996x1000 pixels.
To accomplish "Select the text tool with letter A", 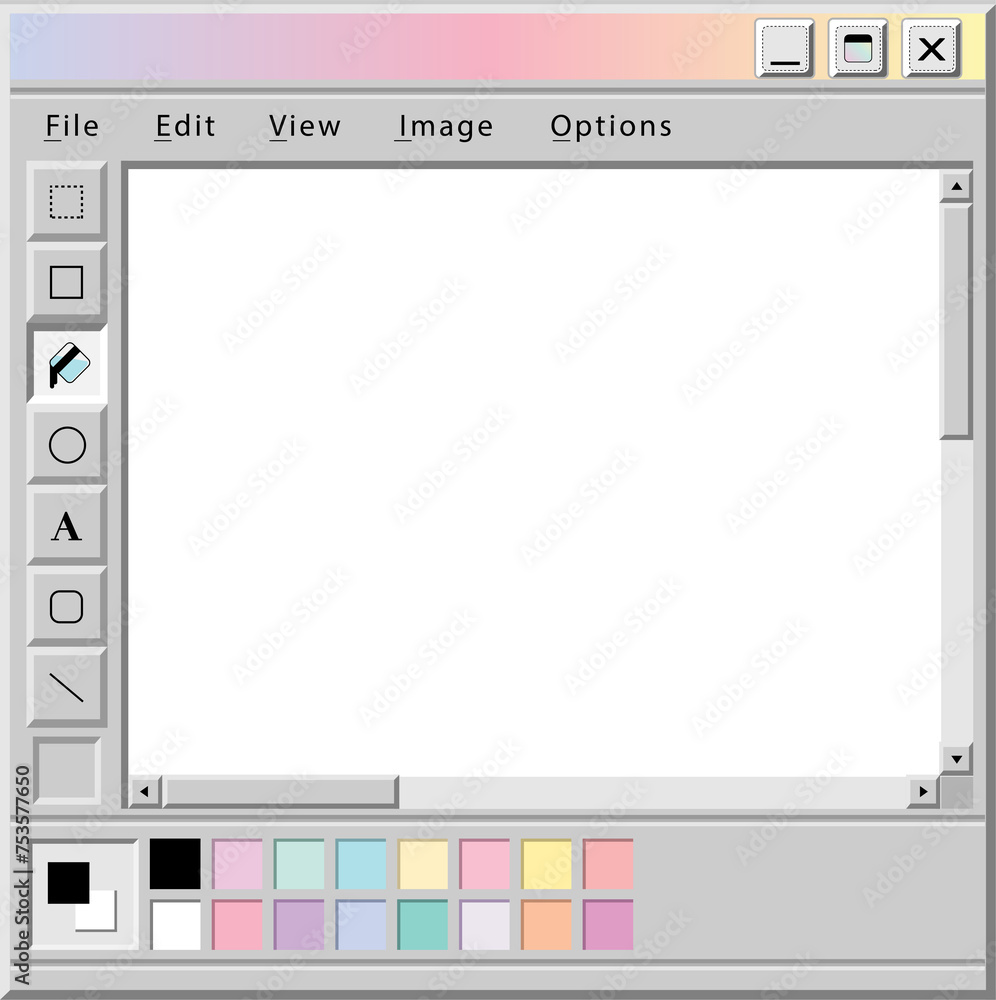I will (67, 526).
